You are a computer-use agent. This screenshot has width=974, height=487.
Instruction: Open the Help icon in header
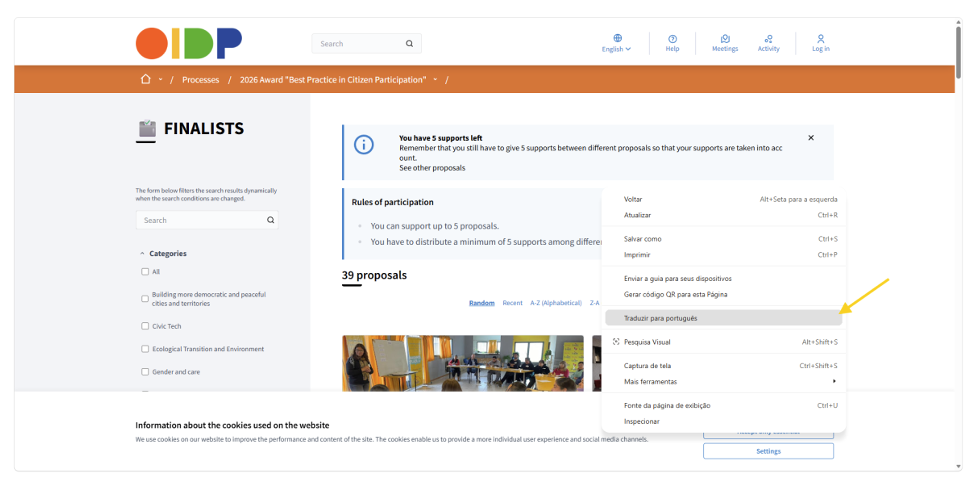[672, 39]
